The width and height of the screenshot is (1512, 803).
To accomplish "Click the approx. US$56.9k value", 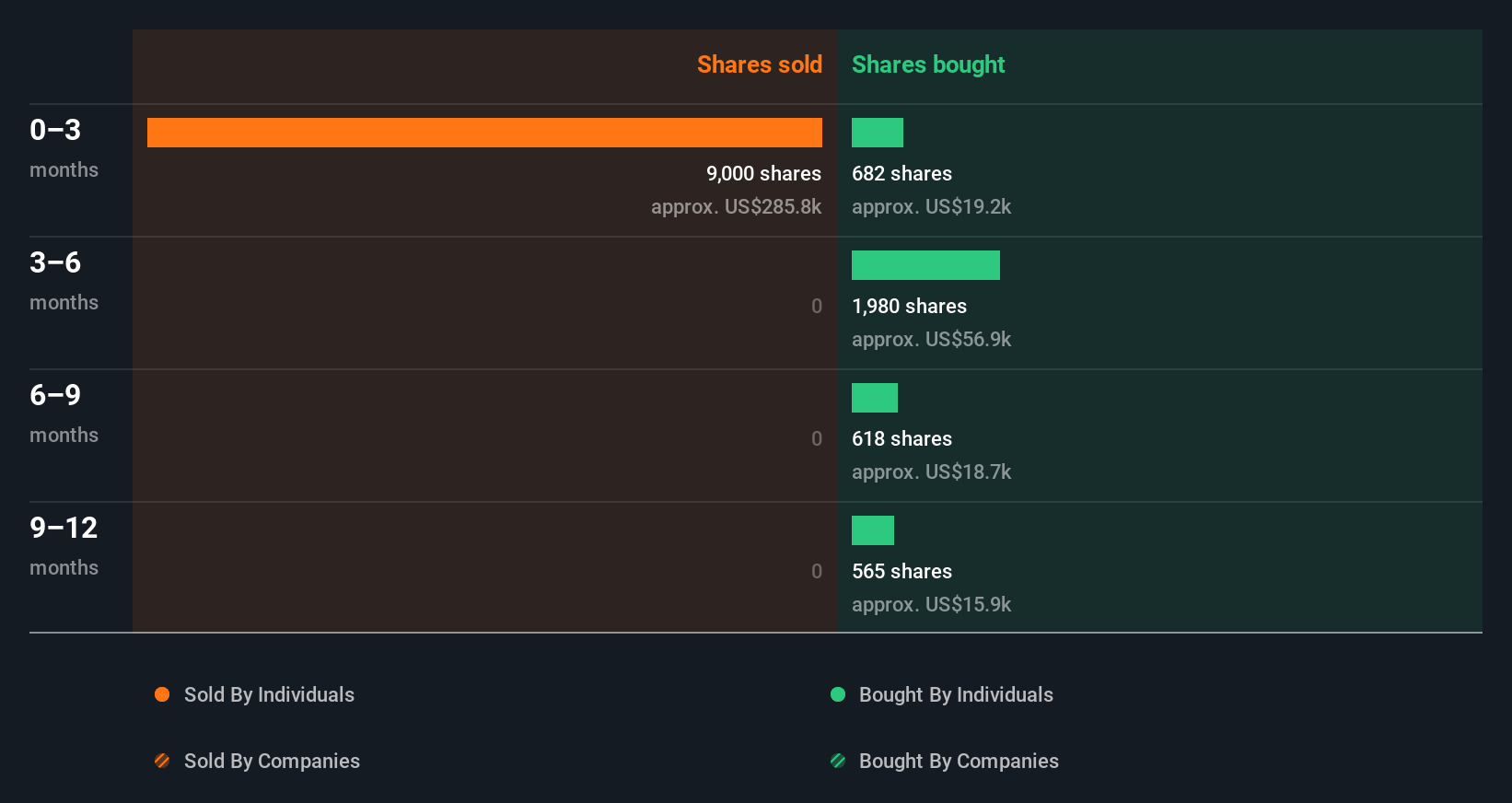I will (x=931, y=339).
